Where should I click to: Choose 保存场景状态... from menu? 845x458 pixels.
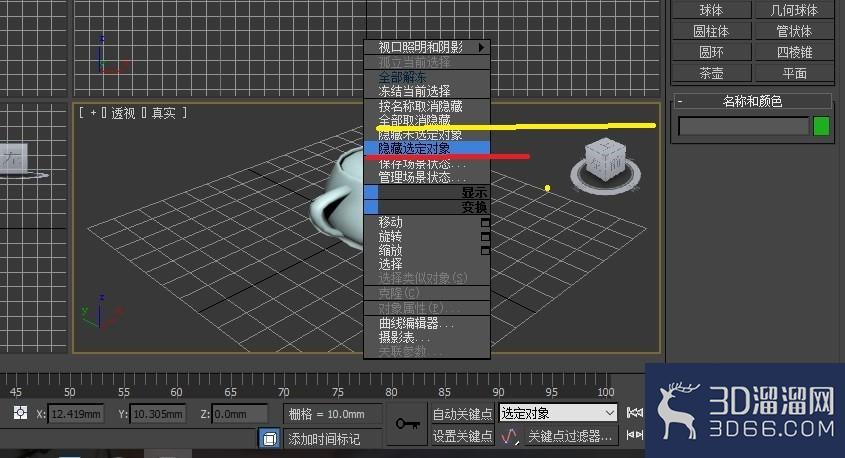click(x=427, y=163)
